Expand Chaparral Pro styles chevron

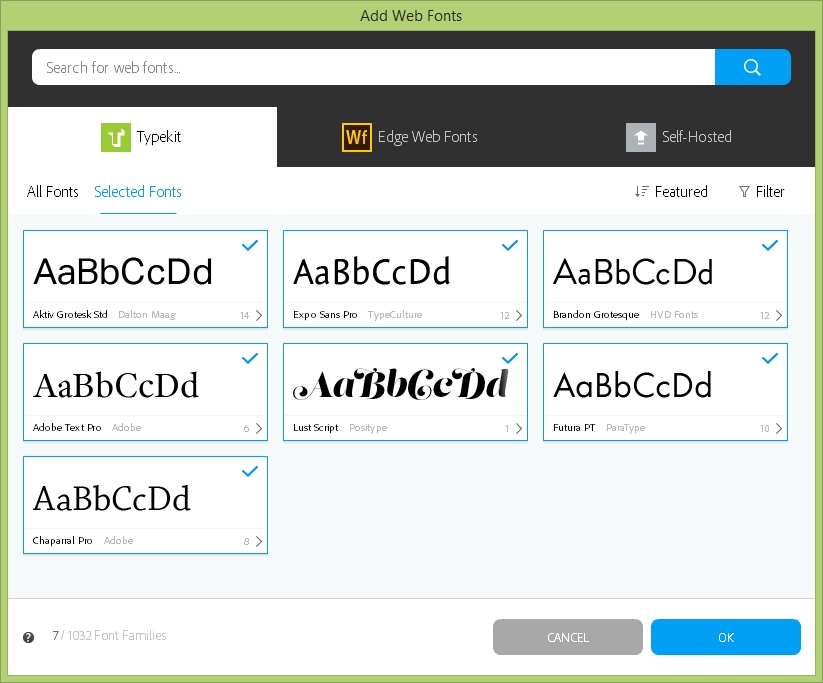[x=259, y=541]
